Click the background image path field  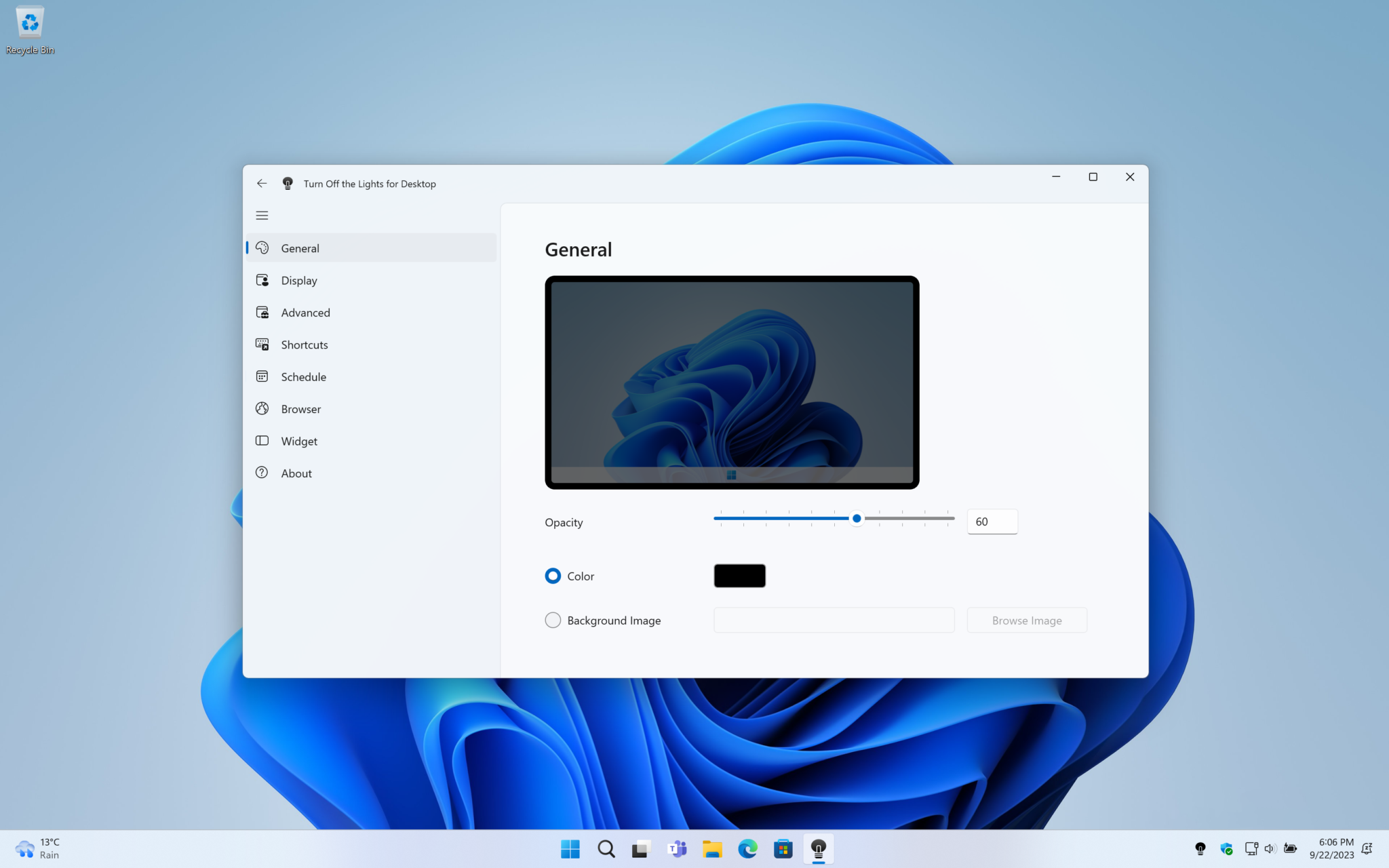tap(834, 620)
